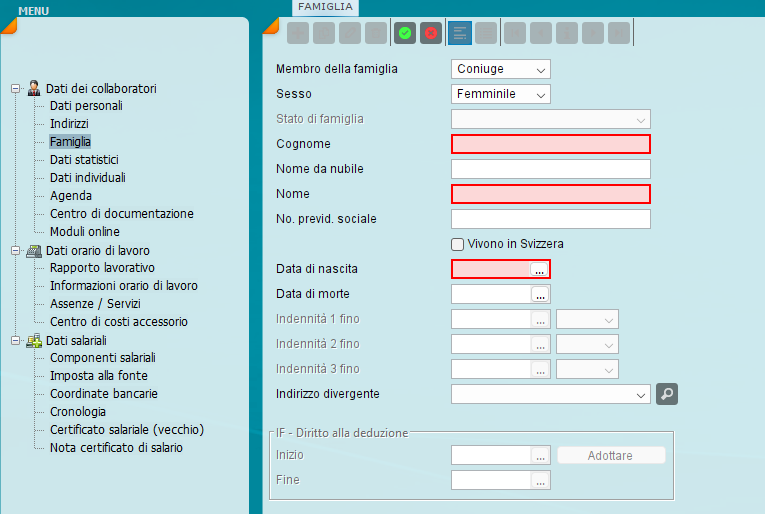The height and width of the screenshot is (514, 765).
Task: Open the Indennità 2 fino date picker
Action: (x=539, y=344)
